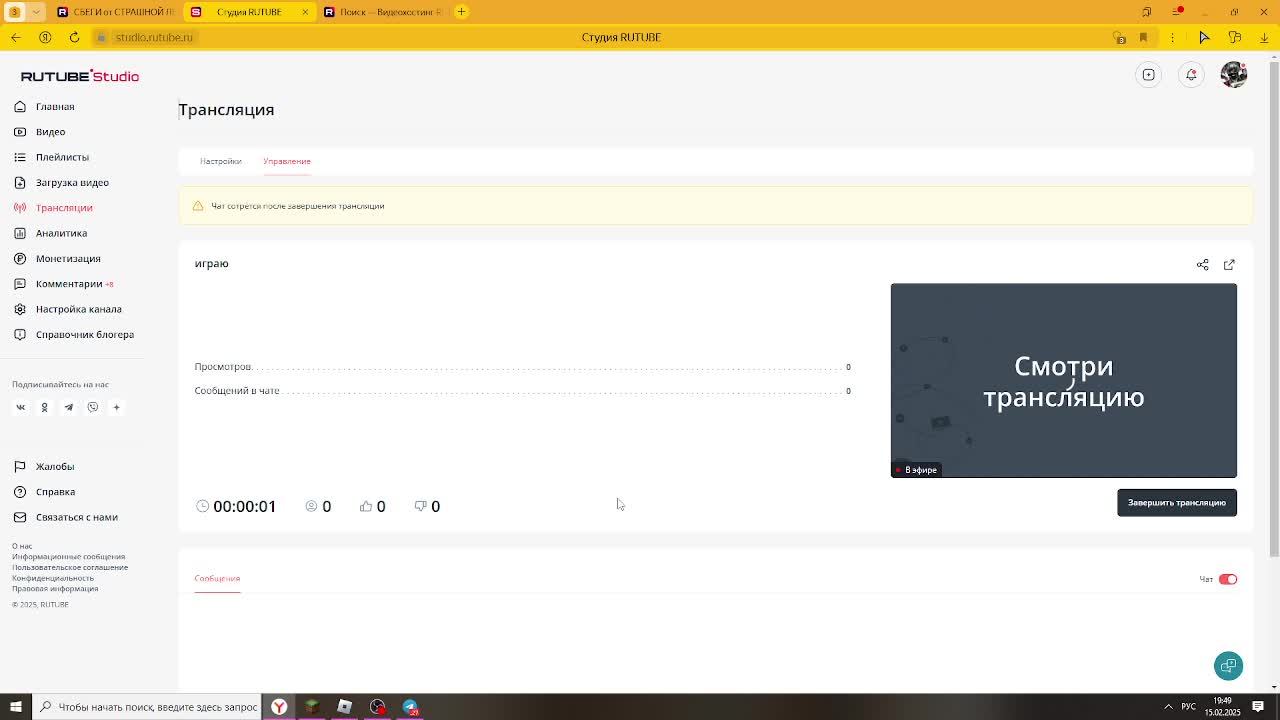The width and height of the screenshot is (1280, 720).
Task: Switch to the Настройки tab
Action: tap(220, 161)
